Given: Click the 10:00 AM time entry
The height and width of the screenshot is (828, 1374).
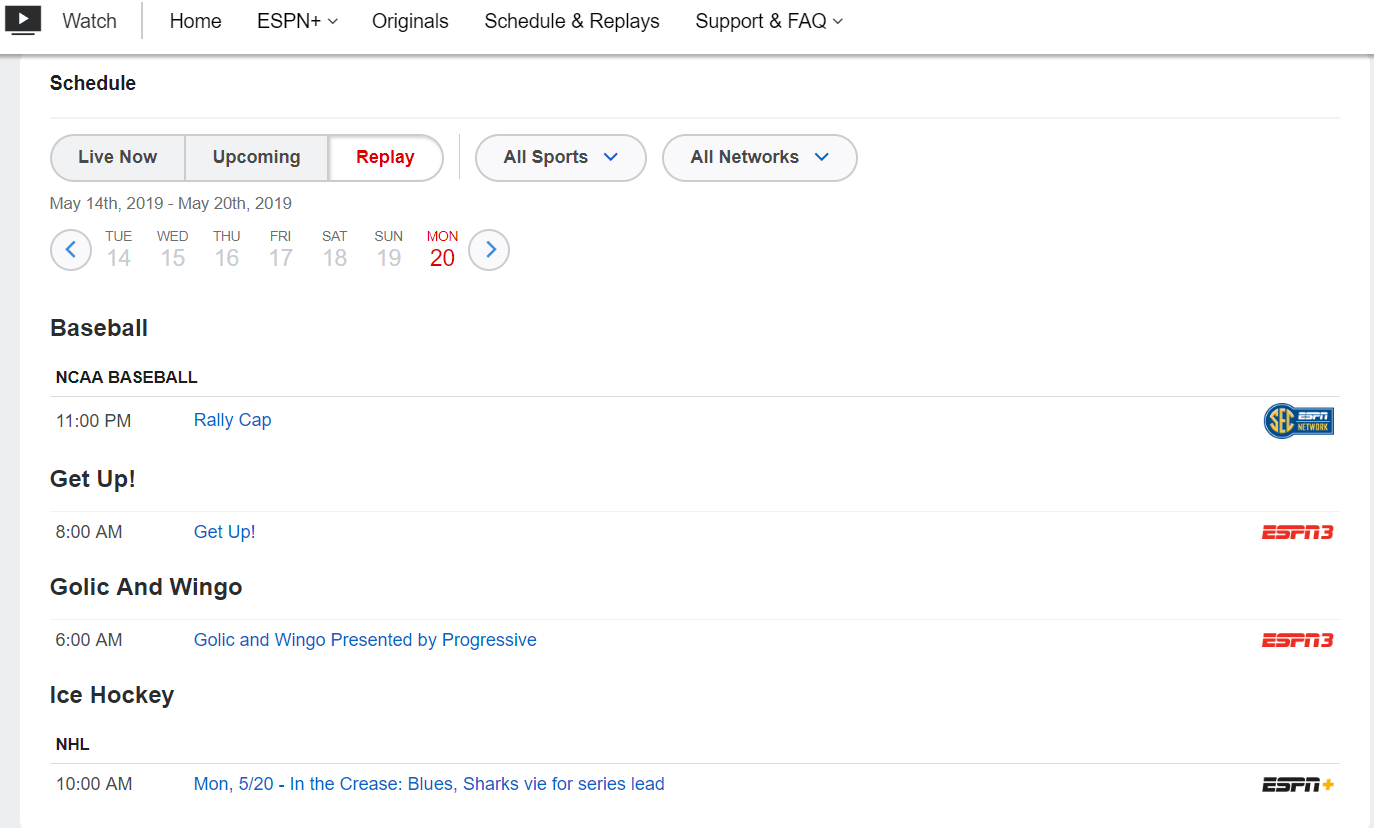Looking at the screenshot, I should point(94,784).
